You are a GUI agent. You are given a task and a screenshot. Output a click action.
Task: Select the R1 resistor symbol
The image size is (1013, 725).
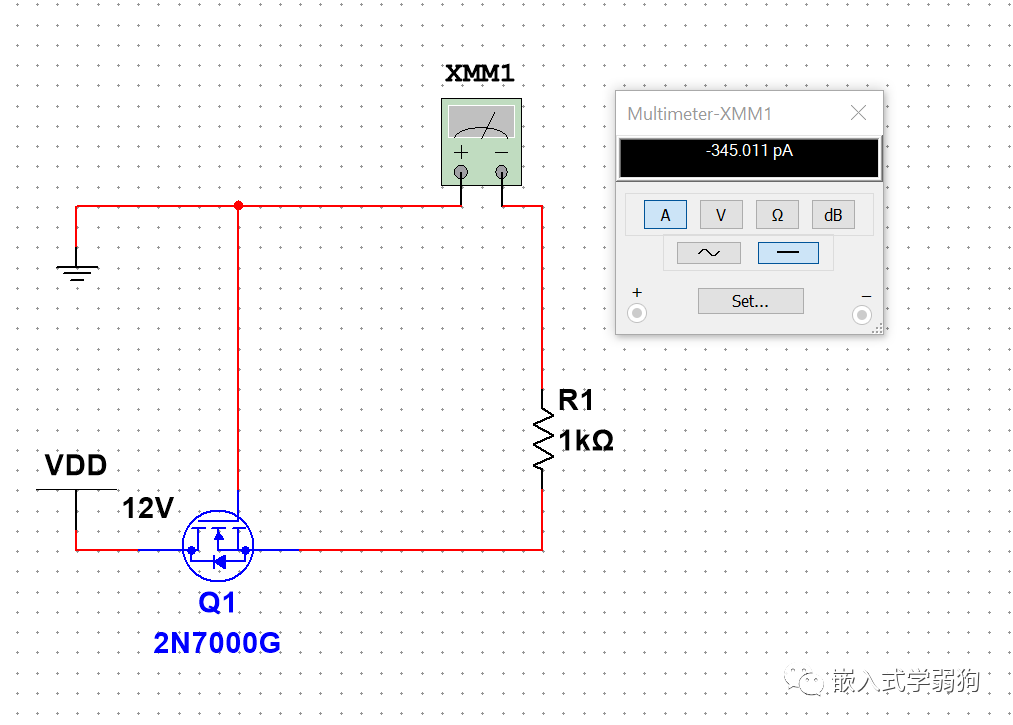(x=543, y=439)
